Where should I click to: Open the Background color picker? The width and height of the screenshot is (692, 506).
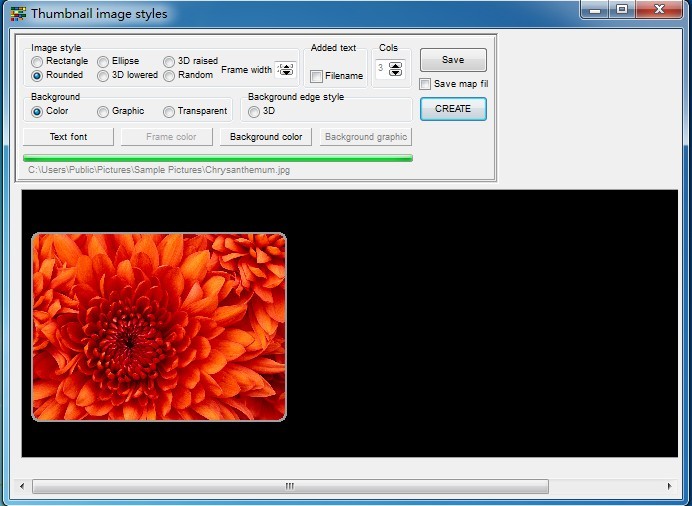tap(266, 137)
